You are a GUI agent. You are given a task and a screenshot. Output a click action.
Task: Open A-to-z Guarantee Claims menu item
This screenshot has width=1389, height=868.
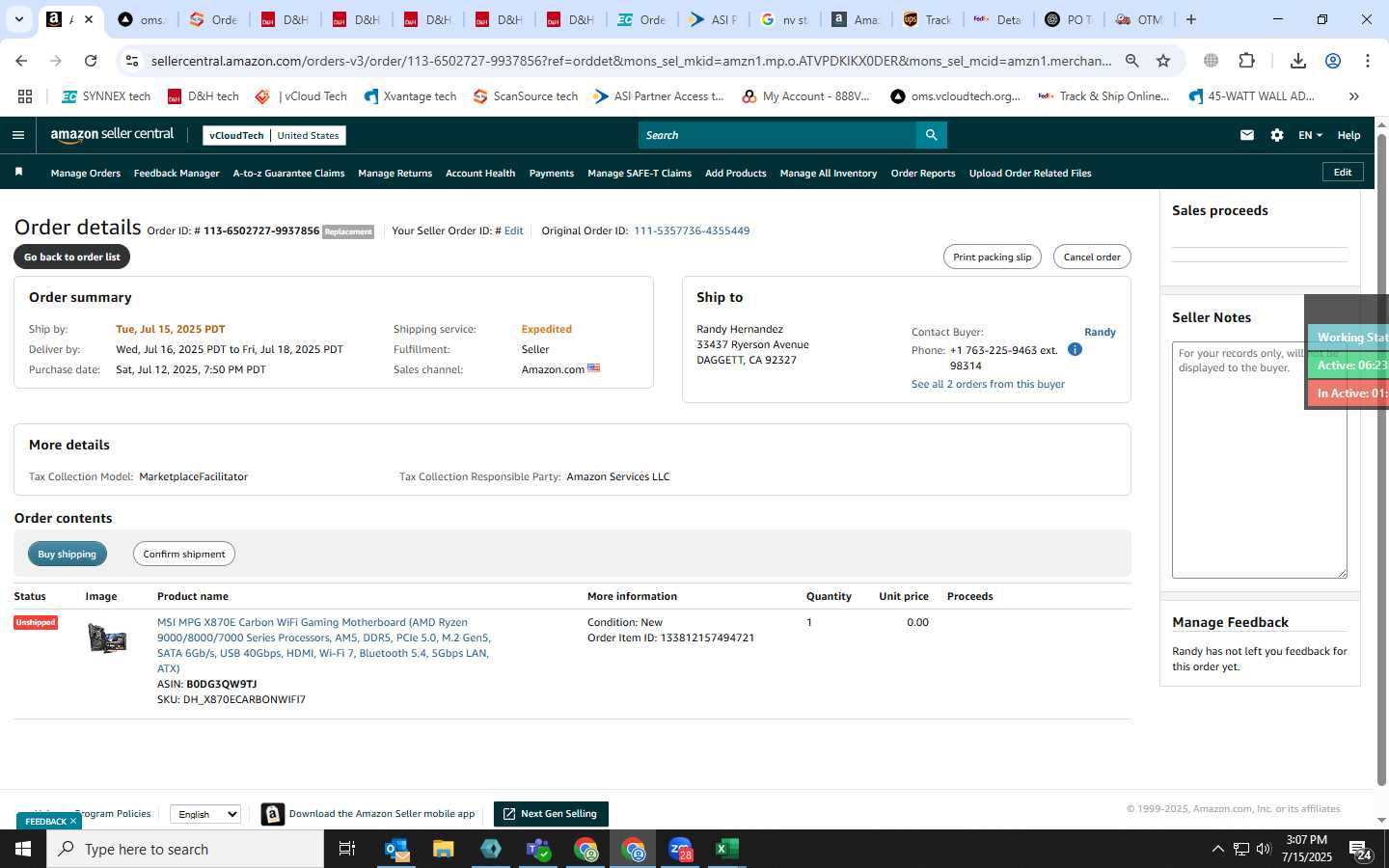[x=288, y=174]
